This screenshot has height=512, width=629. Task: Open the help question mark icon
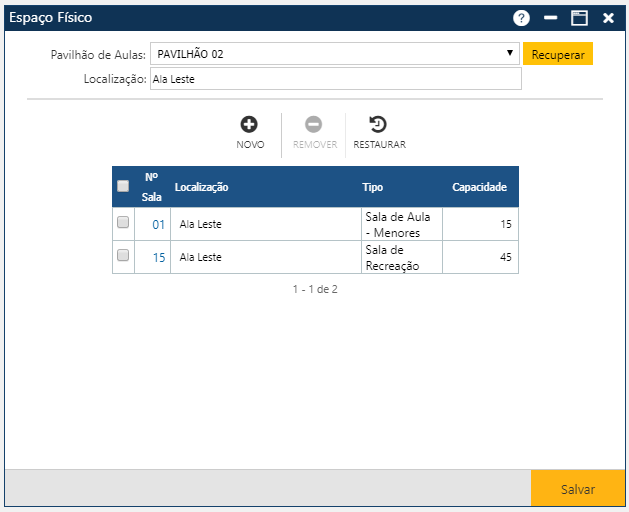(521, 18)
